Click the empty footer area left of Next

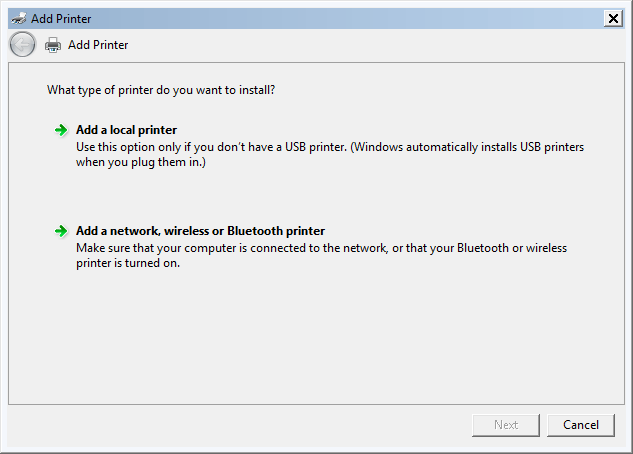point(238,425)
